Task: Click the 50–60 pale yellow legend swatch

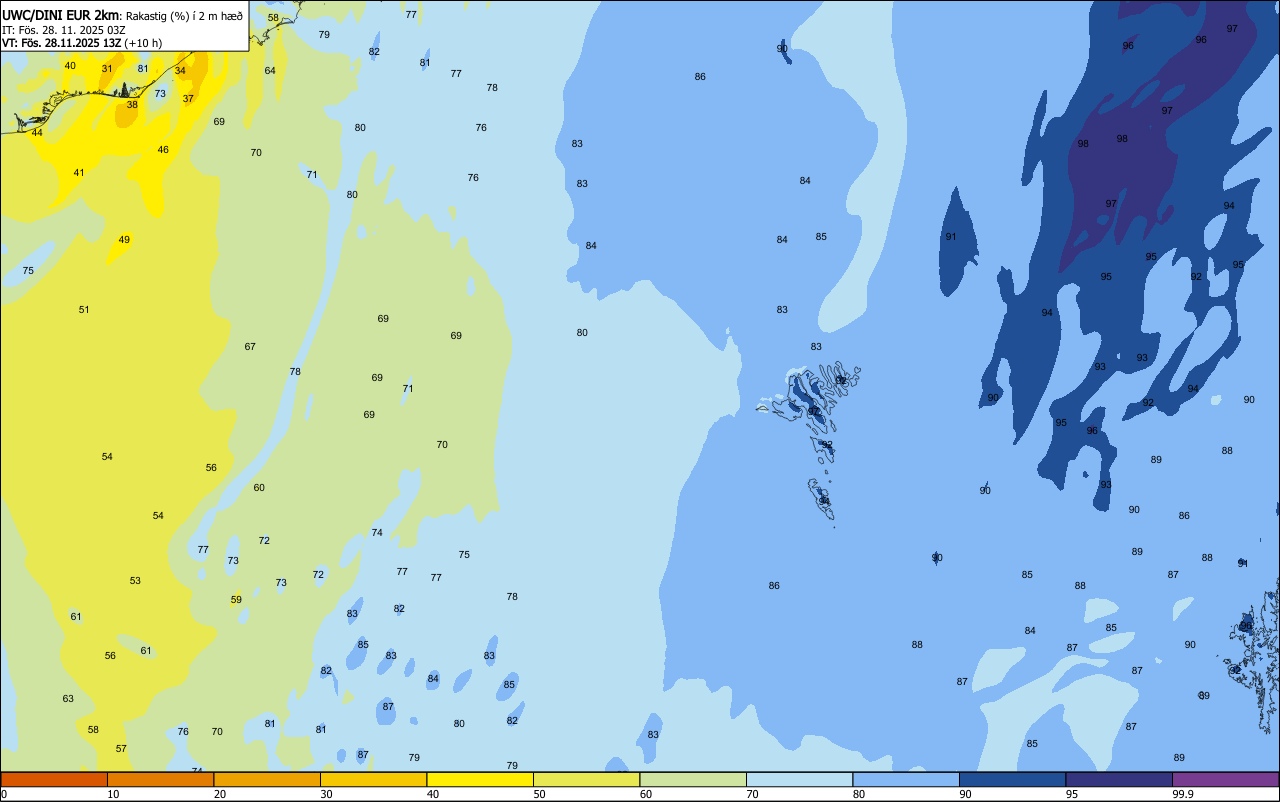Action: (586, 779)
